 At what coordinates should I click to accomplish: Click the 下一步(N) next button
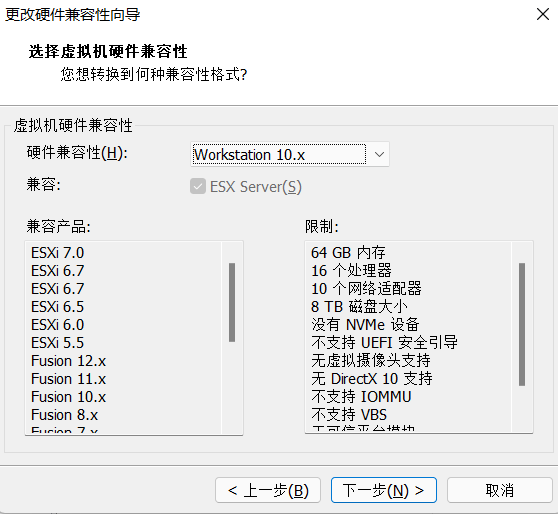coord(384,490)
